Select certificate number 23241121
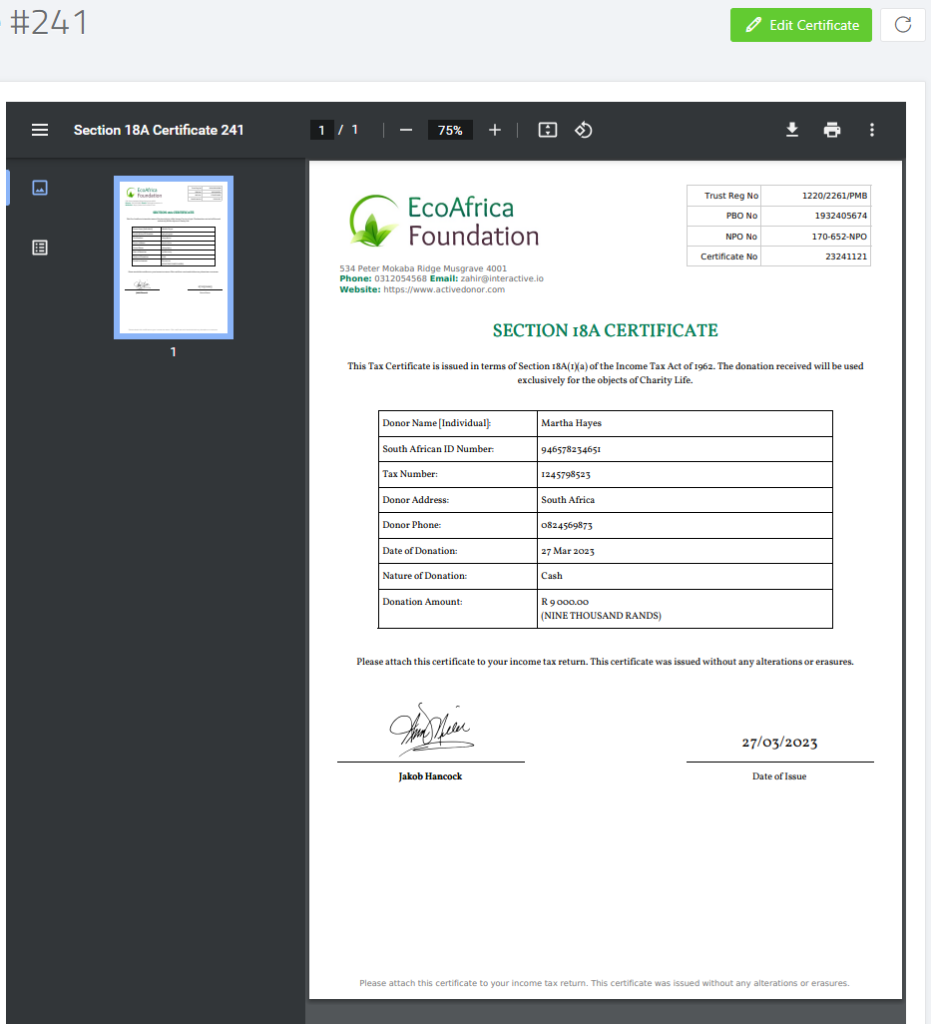The width and height of the screenshot is (931, 1024). [x=846, y=257]
